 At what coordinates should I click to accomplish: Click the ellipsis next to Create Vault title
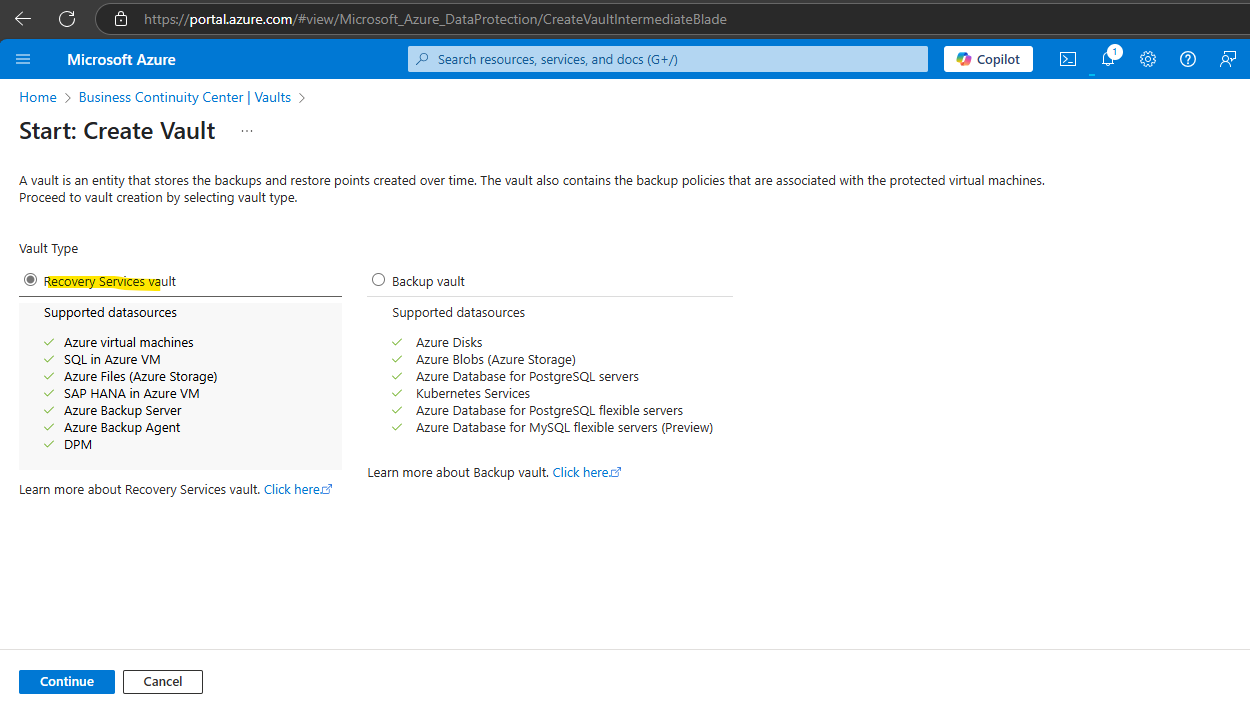tap(247, 131)
